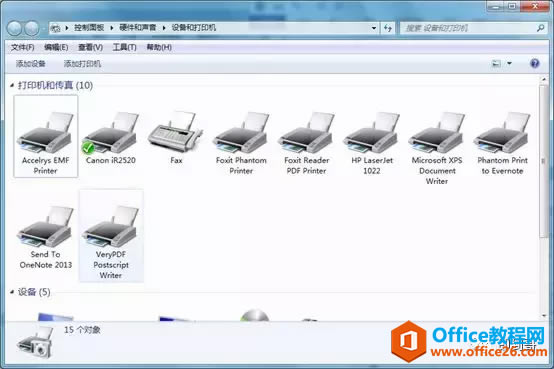Select the Foxit Phantom Printer icon
Viewport: 554px width, 369px height.
(241, 143)
